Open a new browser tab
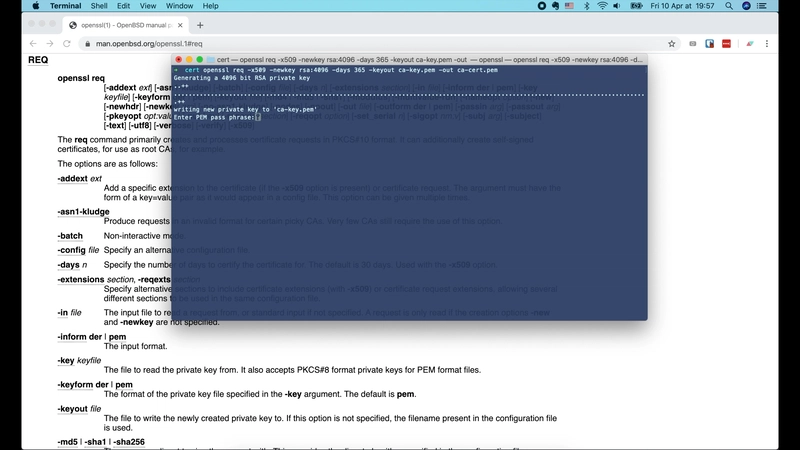This screenshot has width=800, height=450. [x=200, y=25]
